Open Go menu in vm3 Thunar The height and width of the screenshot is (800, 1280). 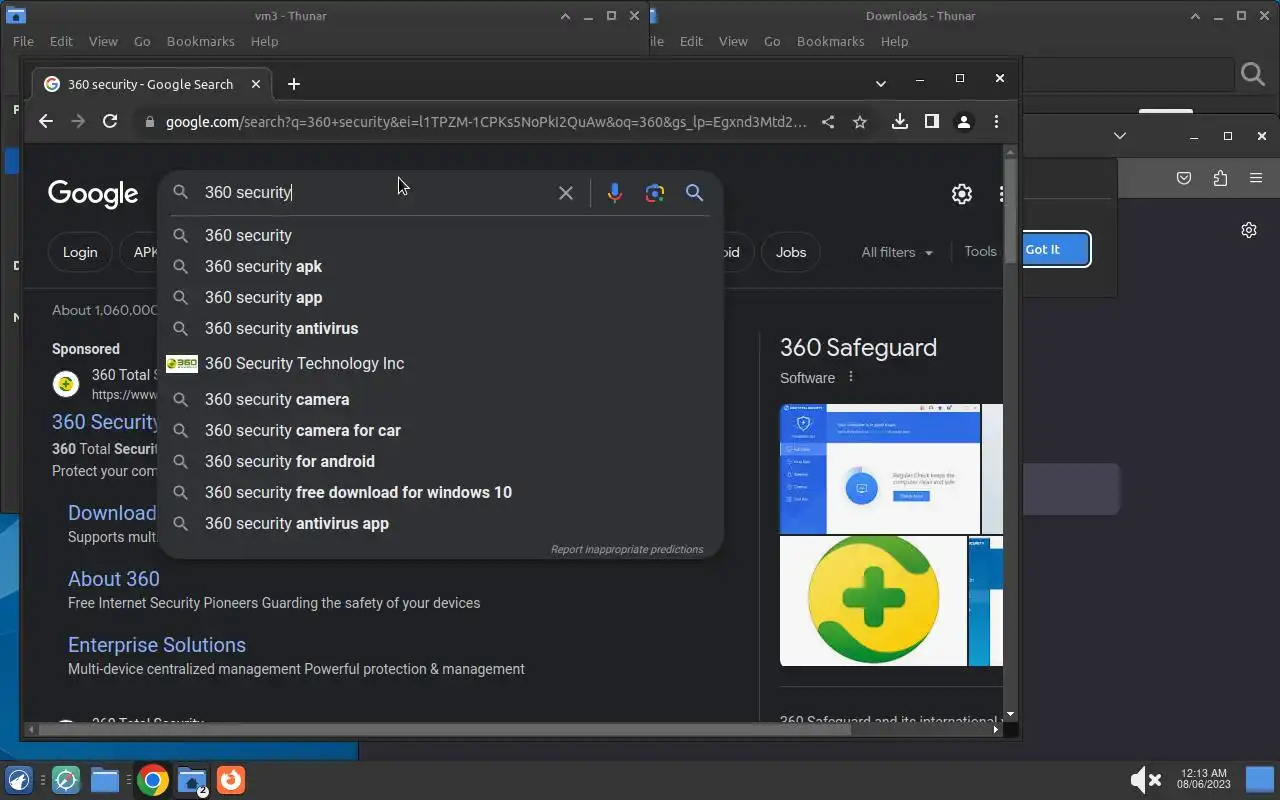(142, 41)
